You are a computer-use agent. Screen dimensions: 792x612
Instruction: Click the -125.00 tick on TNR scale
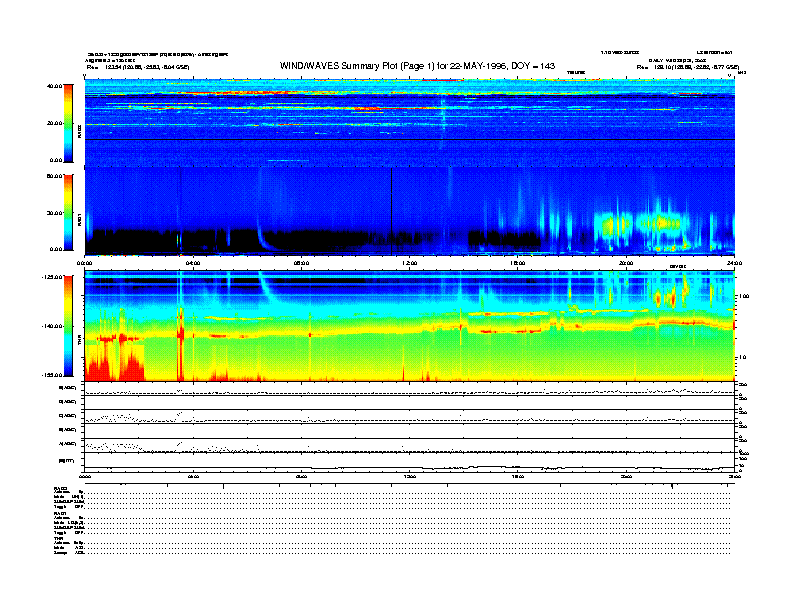(52, 277)
